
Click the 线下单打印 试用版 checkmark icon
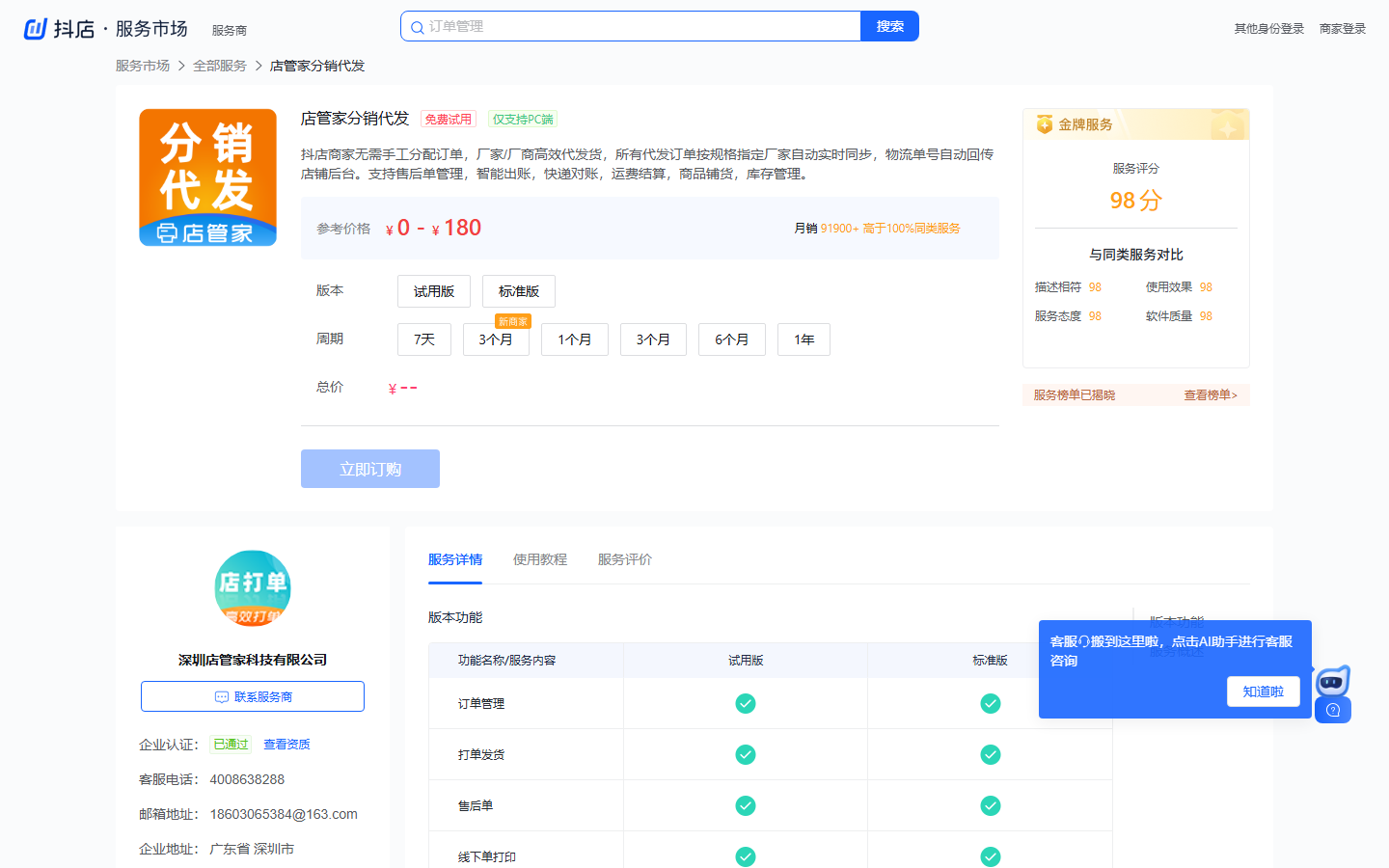[x=746, y=856]
